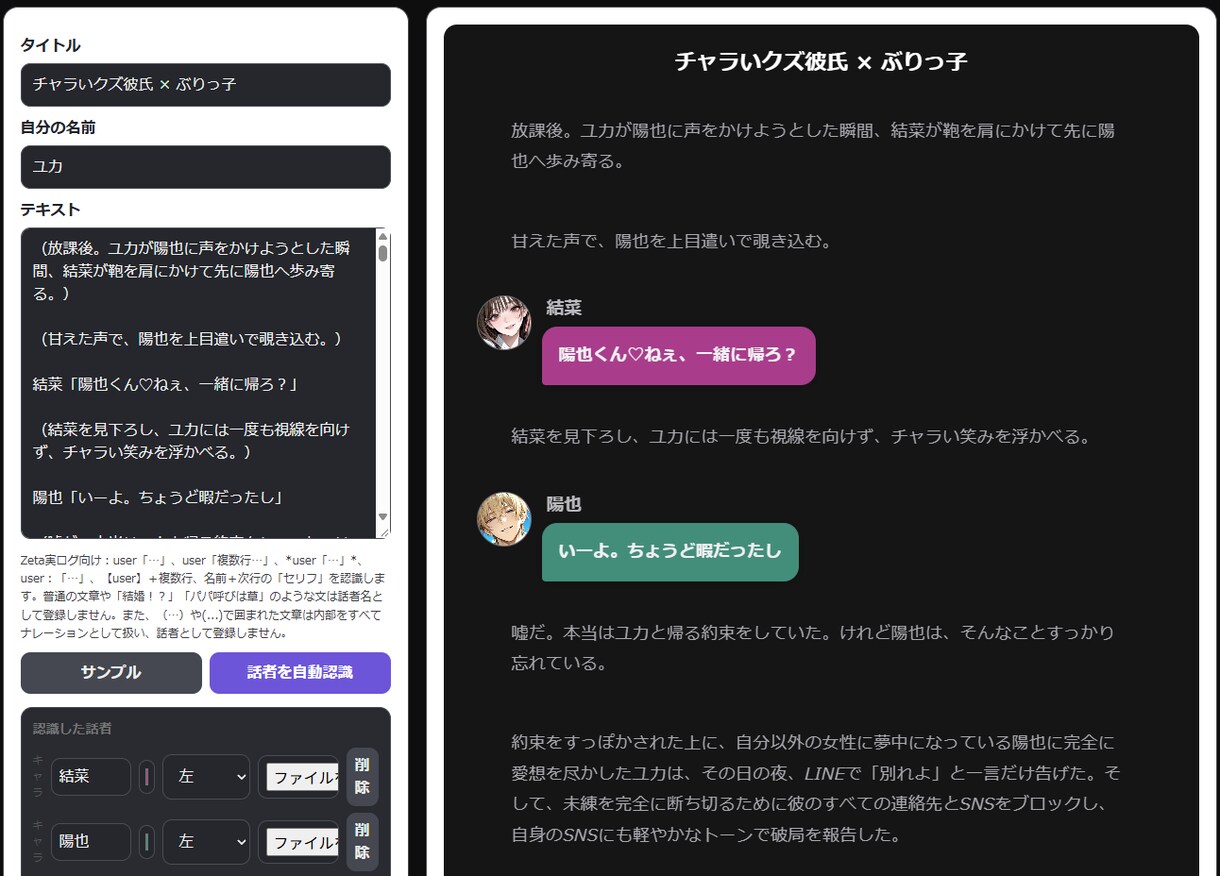1220x876 pixels.
Task: Edit the 結菜 speaker name field
Action: pos(91,776)
